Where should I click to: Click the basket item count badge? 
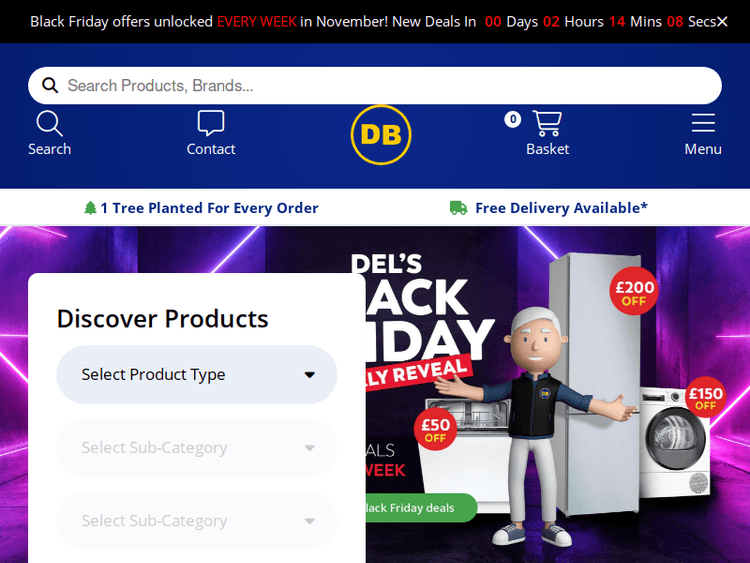click(513, 119)
